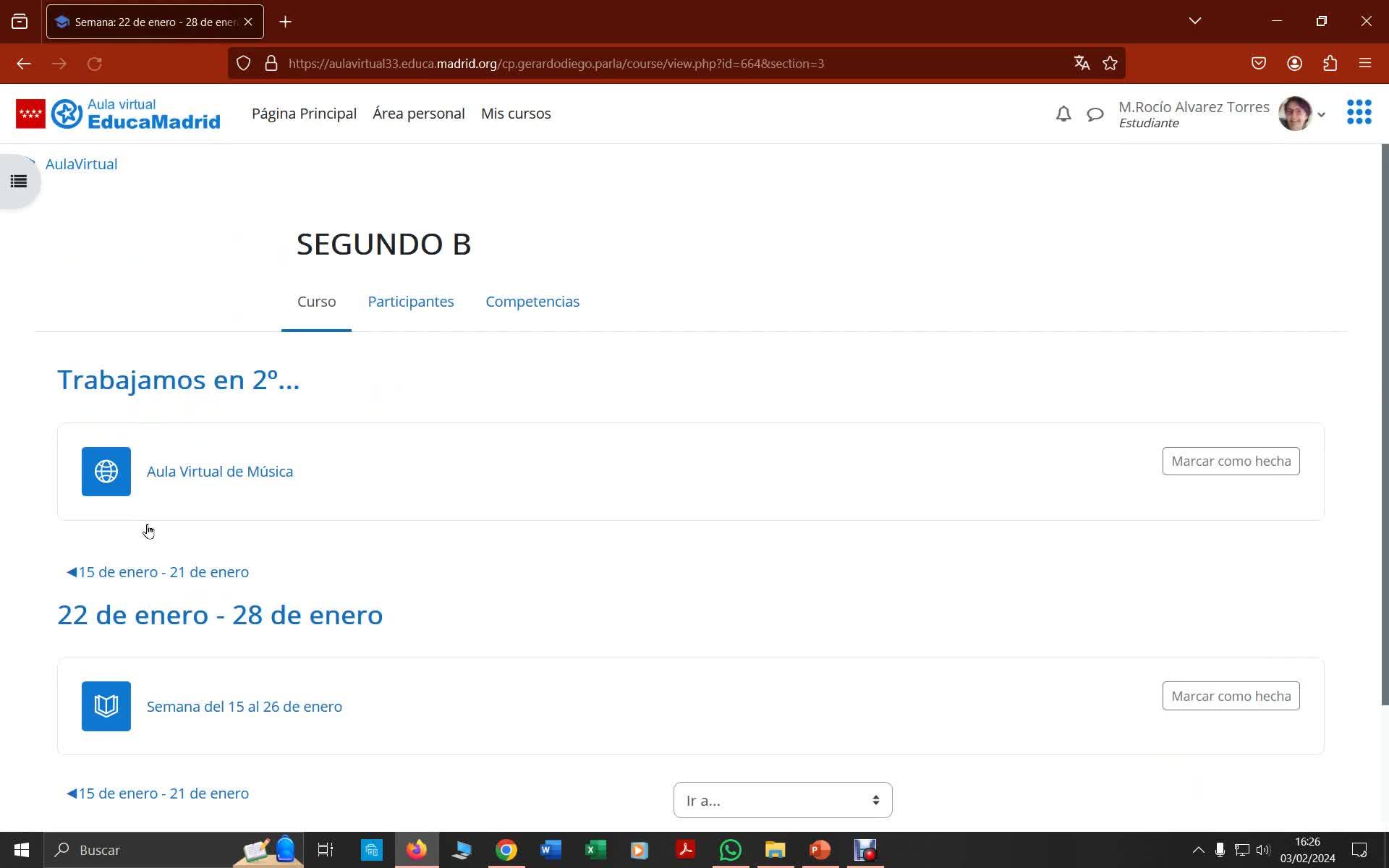Viewport: 1389px width, 868px height.
Task: Click the book icon for Semana del 15
Action: [106, 706]
